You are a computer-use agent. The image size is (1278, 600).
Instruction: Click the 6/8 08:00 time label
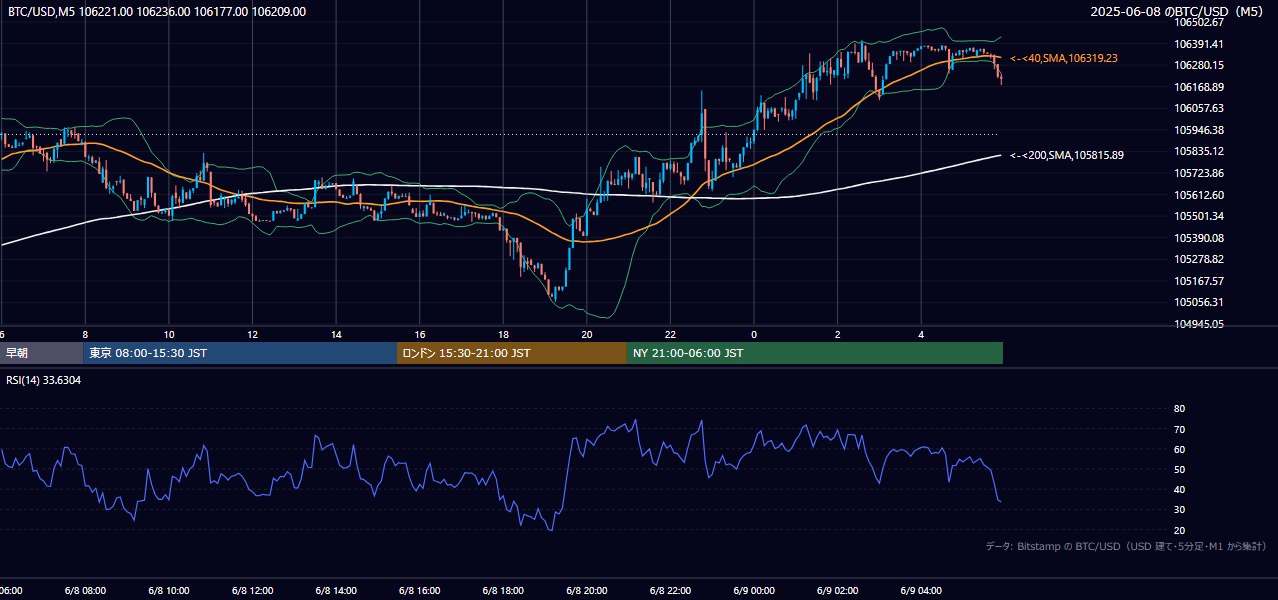pyautogui.click(x=84, y=590)
